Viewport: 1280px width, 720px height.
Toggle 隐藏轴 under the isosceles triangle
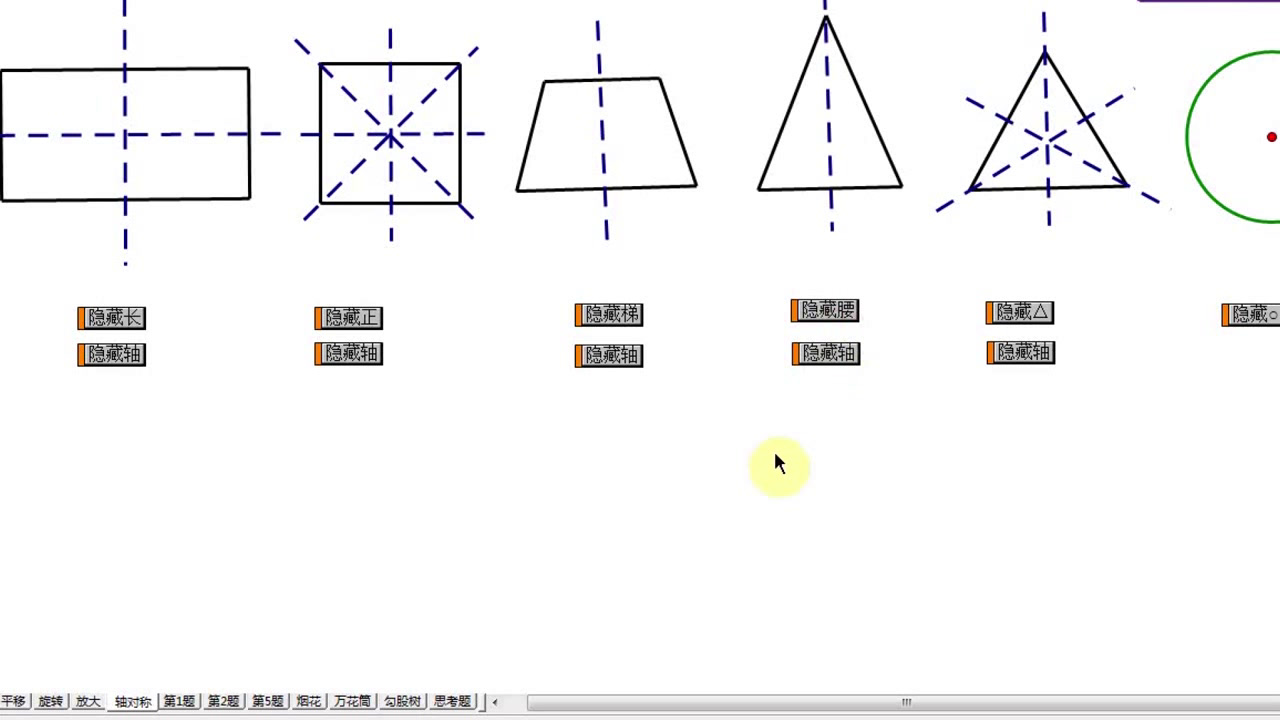pos(826,354)
